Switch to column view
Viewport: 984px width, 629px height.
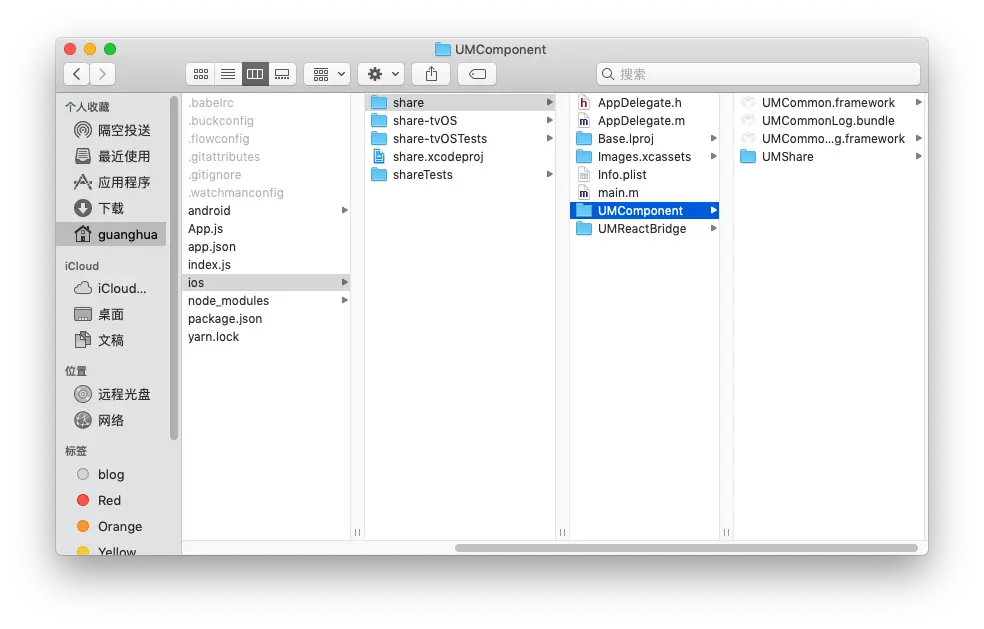[255, 74]
